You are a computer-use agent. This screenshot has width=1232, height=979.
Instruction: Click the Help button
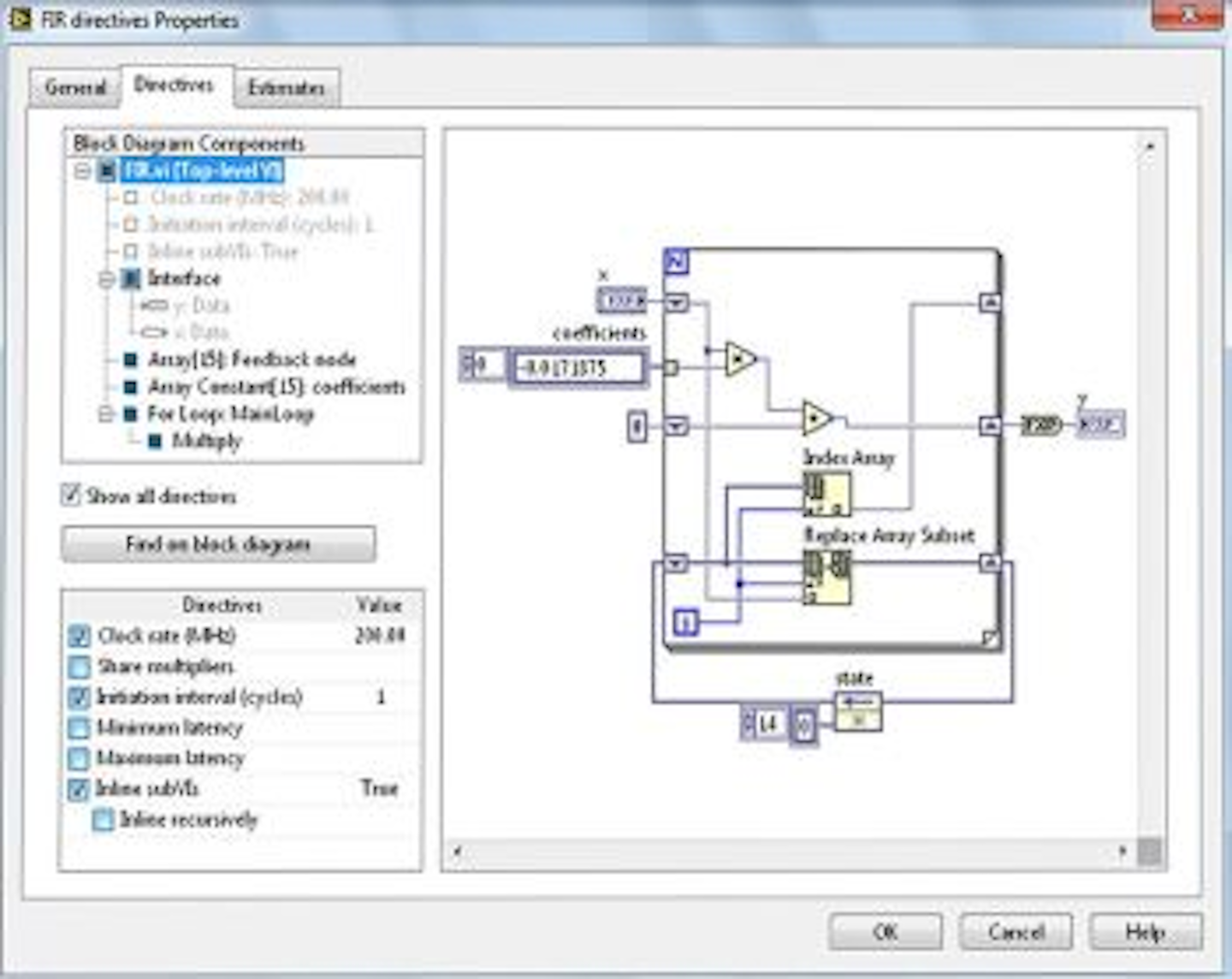click(x=1147, y=931)
